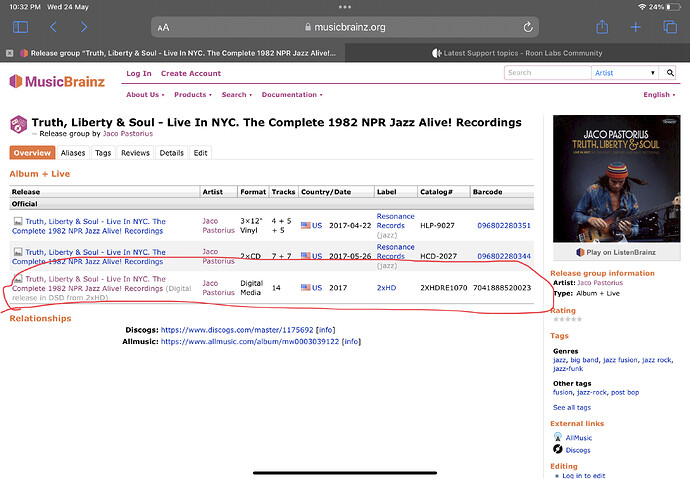Click the post bop tag

pyautogui.click(x=625, y=392)
